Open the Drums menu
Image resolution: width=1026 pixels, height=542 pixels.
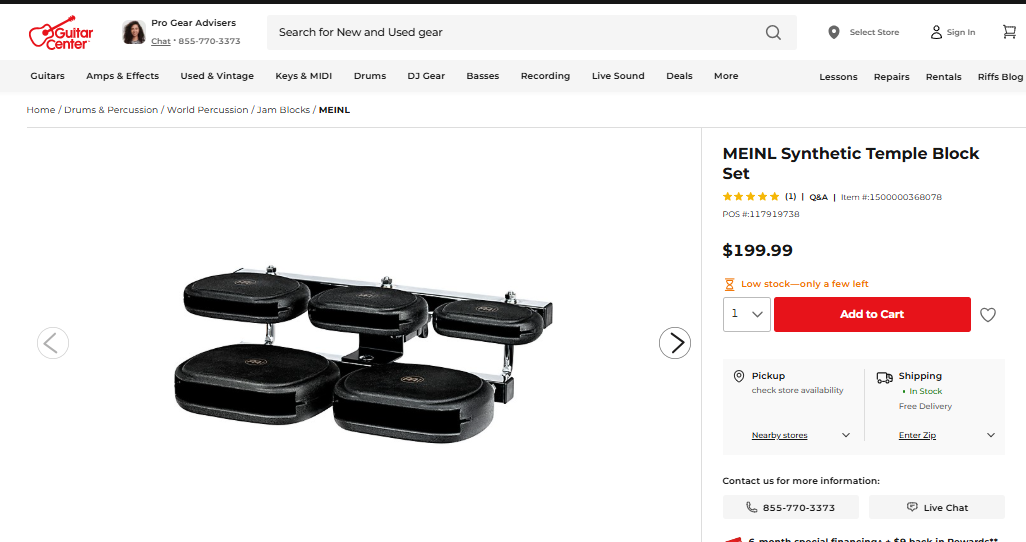(x=370, y=76)
